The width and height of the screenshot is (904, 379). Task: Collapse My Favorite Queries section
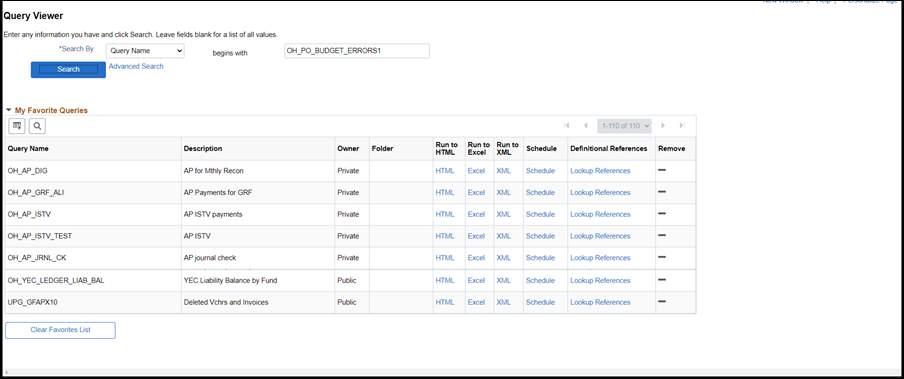pyautogui.click(x=9, y=110)
